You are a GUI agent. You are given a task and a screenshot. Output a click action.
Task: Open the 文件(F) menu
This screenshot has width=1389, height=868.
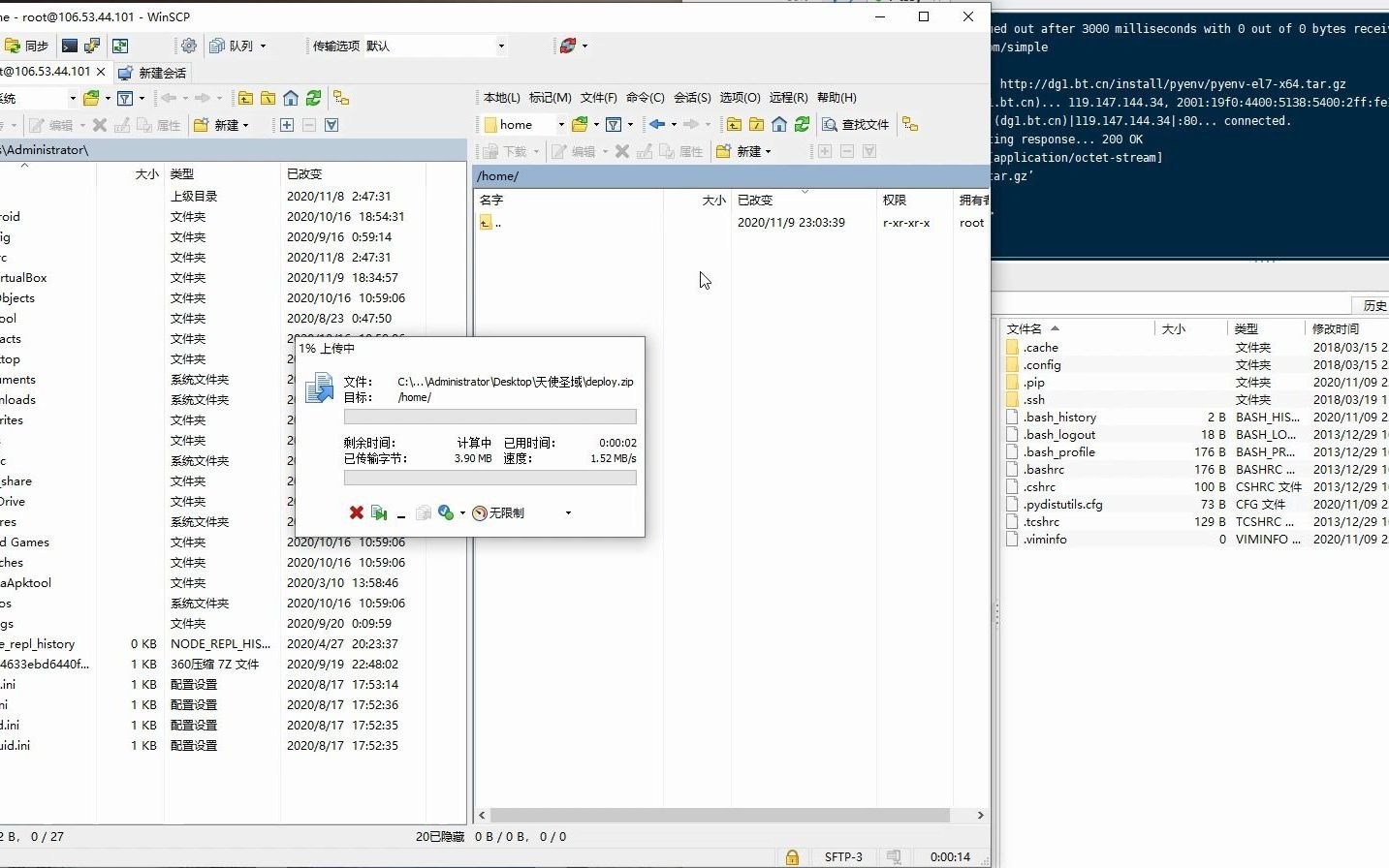[x=598, y=98]
